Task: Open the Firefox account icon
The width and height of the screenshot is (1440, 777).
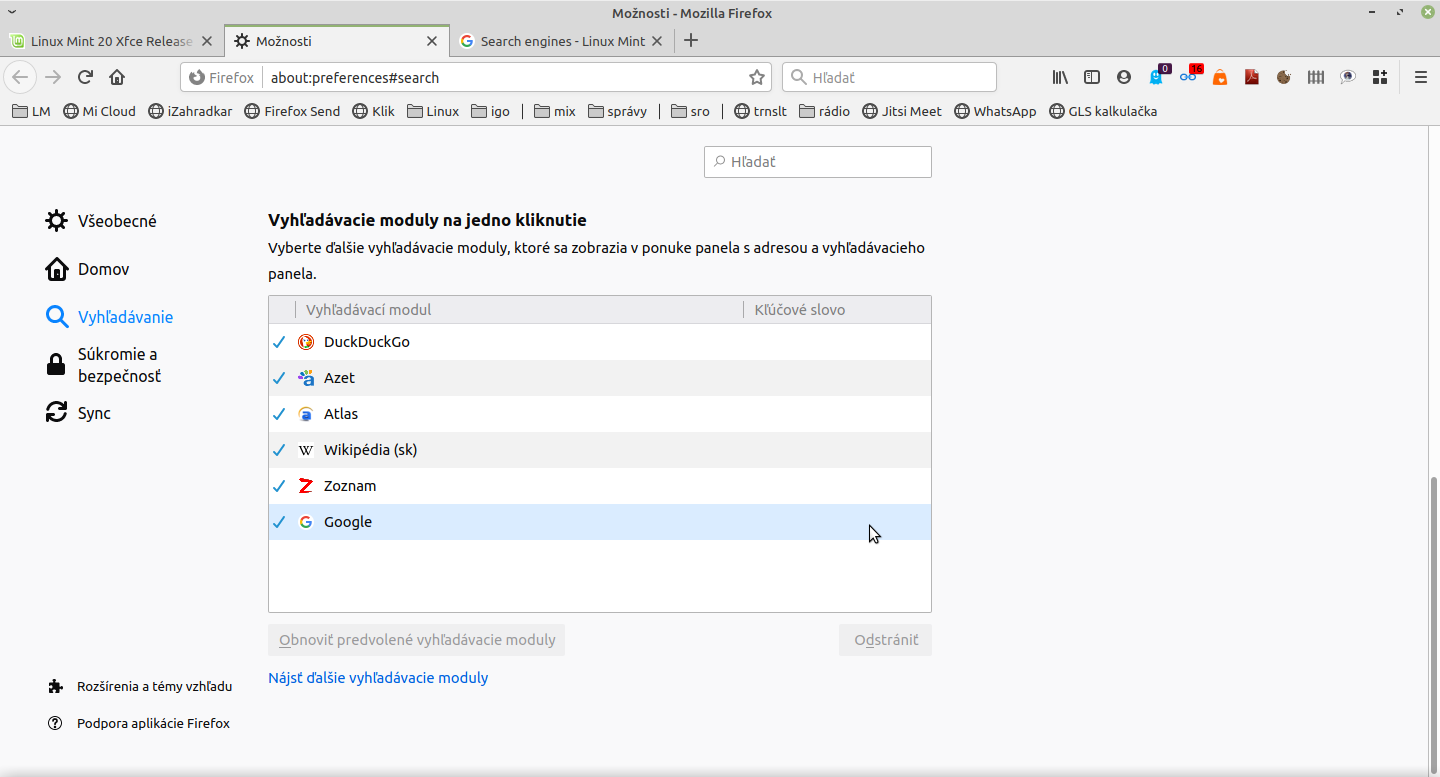Action: click(x=1124, y=77)
